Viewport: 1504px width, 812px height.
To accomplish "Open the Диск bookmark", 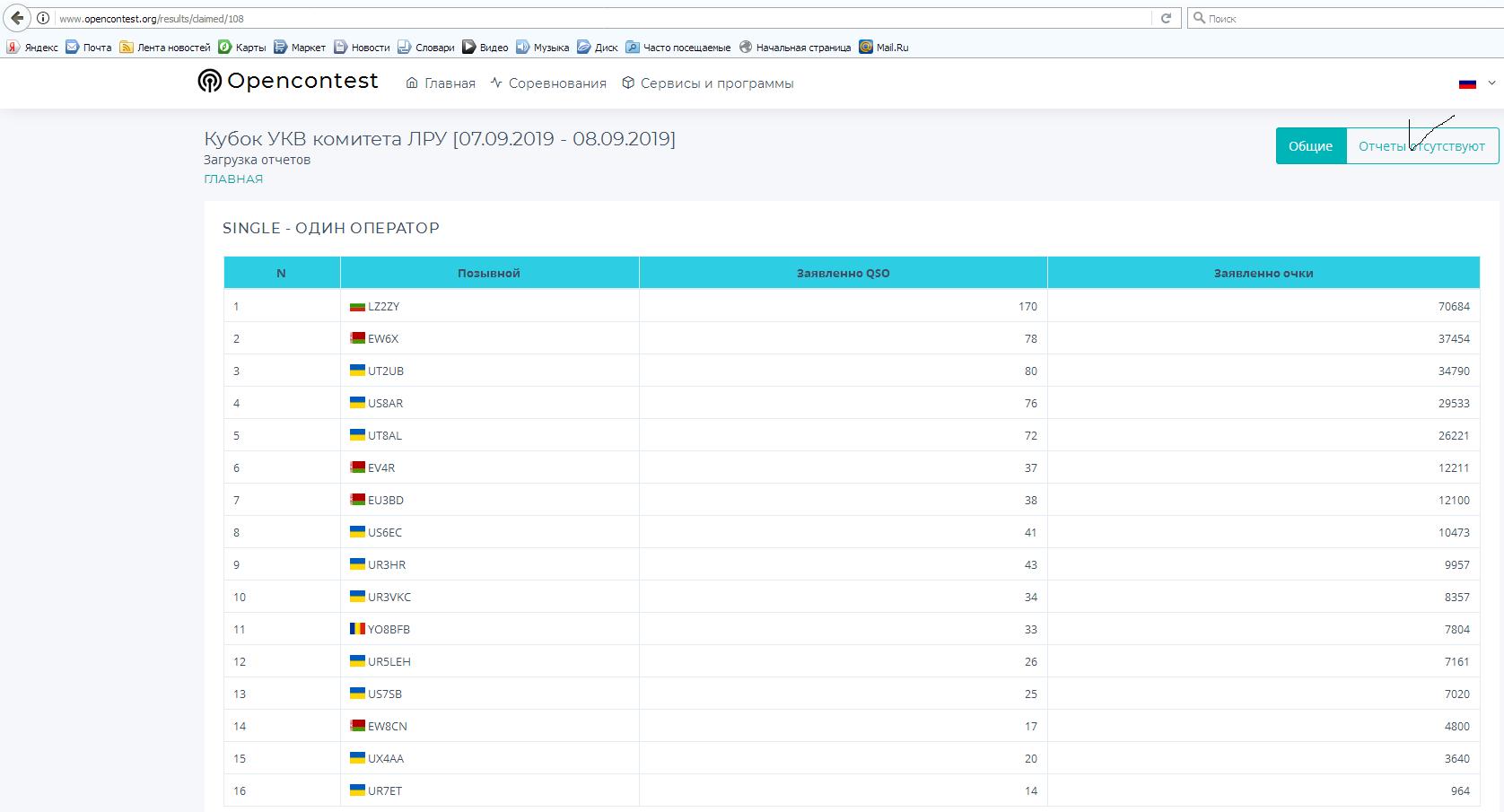I will pyautogui.click(x=598, y=48).
